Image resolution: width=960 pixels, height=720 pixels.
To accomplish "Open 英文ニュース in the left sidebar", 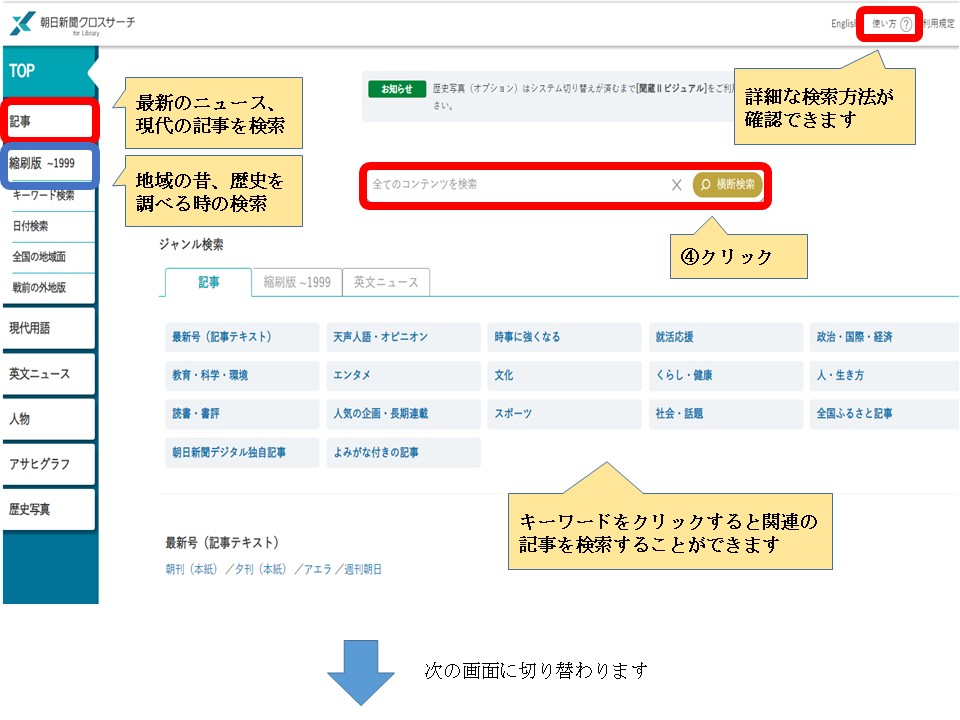I will pyautogui.click(x=49, y=373).
